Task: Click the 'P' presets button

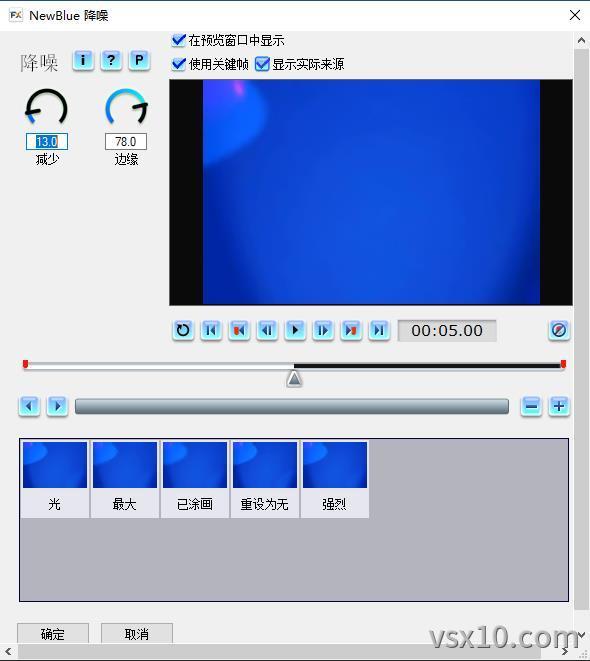Action: [x=139, y=60]
